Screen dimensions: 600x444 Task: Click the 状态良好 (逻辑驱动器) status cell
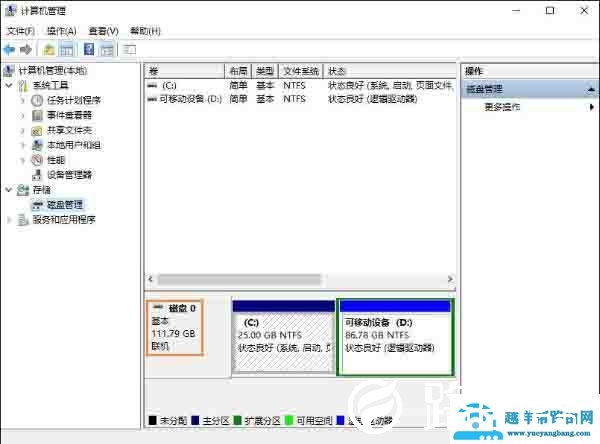click(372, 99)
